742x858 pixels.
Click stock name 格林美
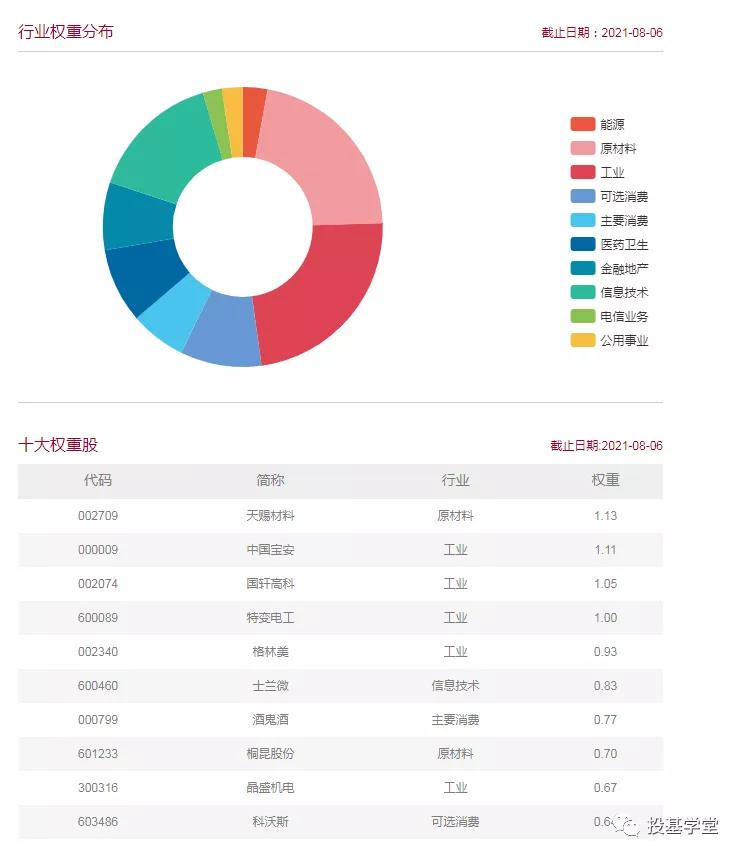tap(270, 652)
